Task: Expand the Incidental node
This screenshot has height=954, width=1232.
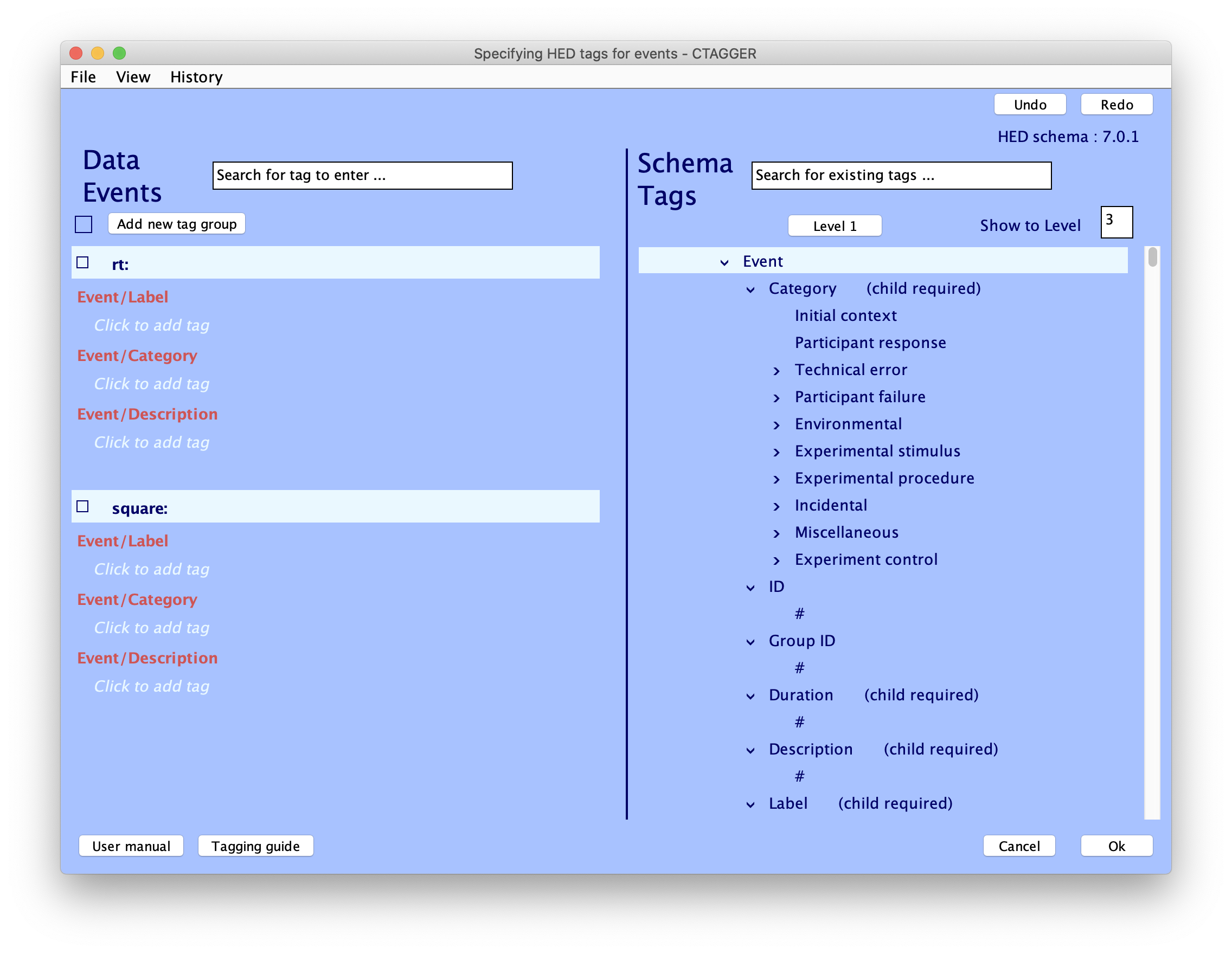Action: (776, 506)
